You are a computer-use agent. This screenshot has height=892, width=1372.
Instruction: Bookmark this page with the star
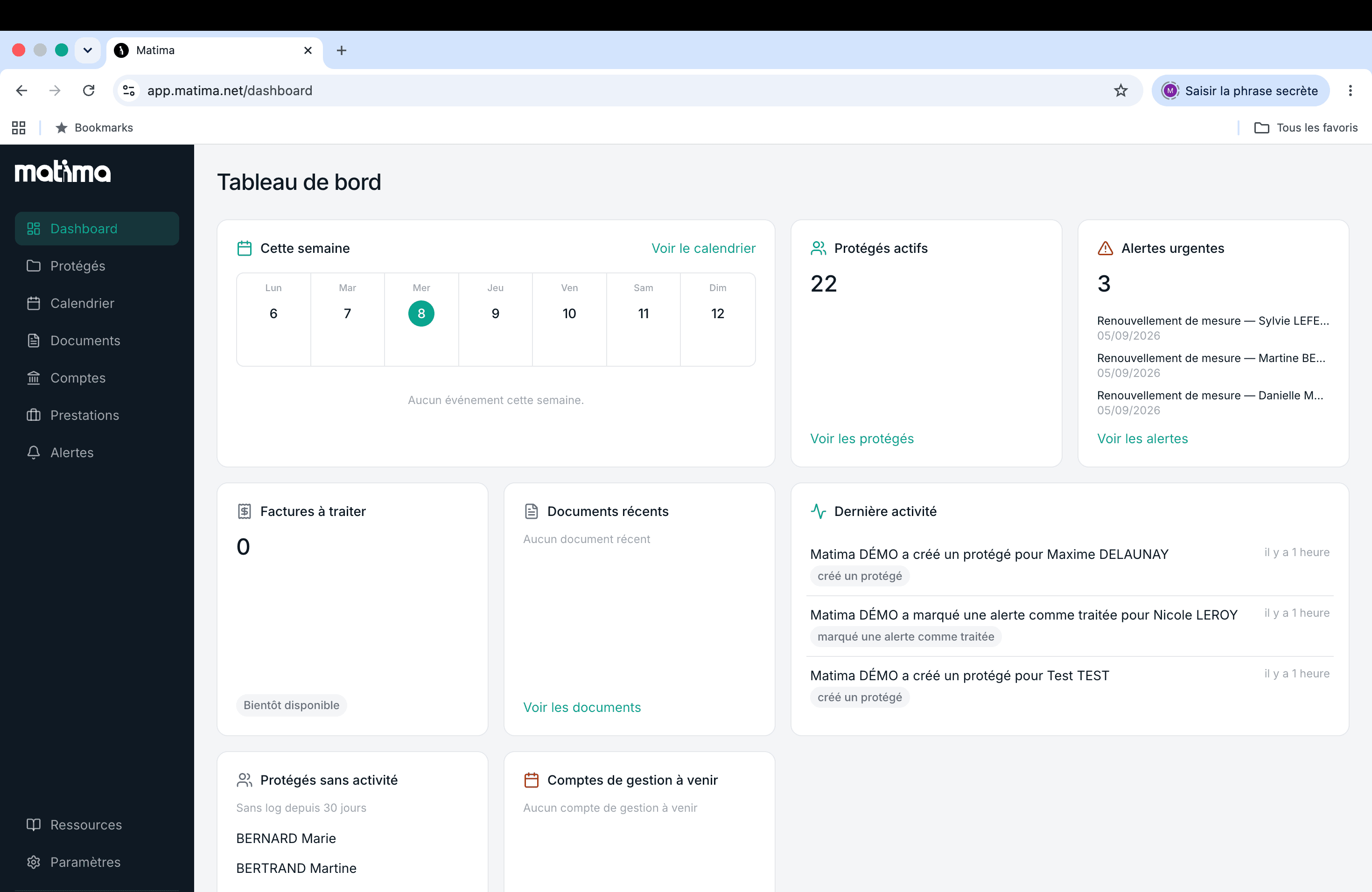click(1120, 91)
